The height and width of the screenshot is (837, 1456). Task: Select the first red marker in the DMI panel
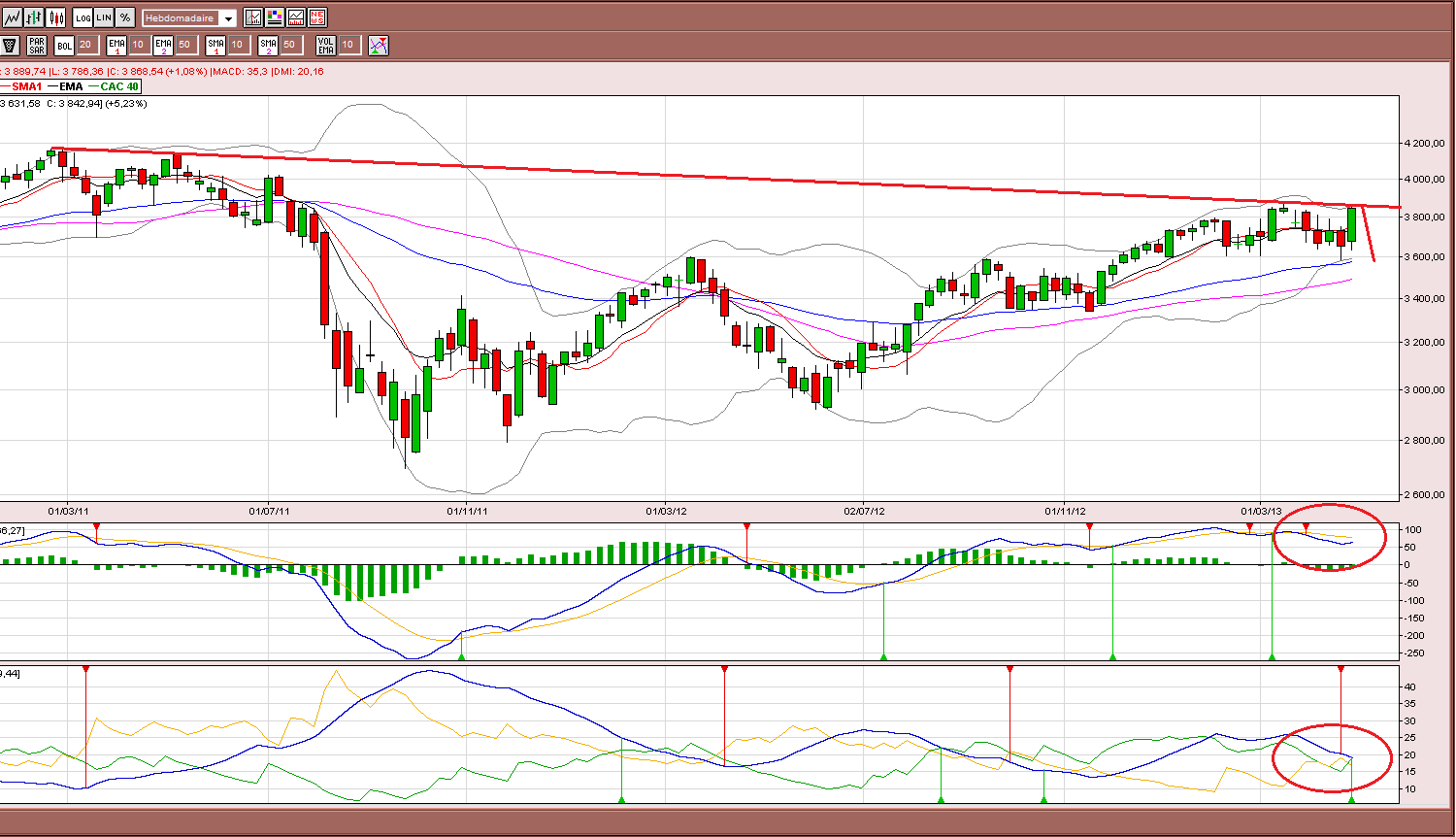point(85,669)
